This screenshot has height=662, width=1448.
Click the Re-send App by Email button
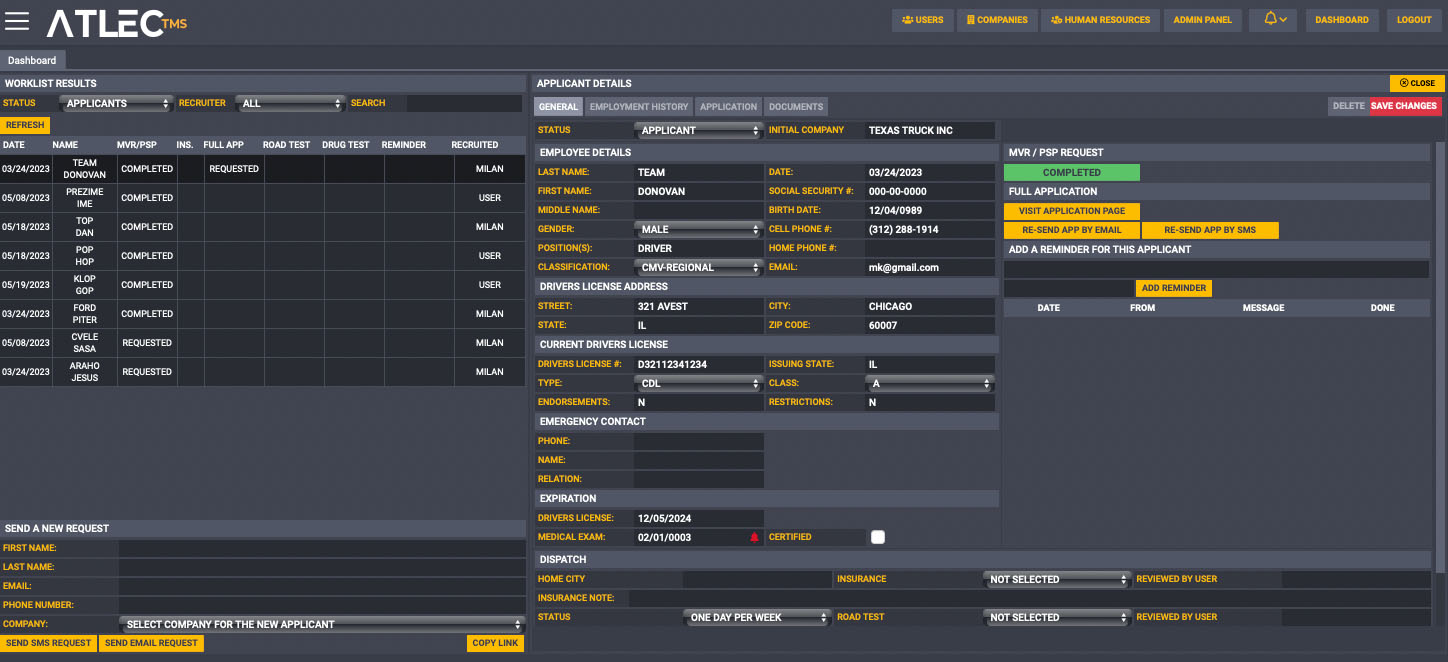pos(1071,230)
